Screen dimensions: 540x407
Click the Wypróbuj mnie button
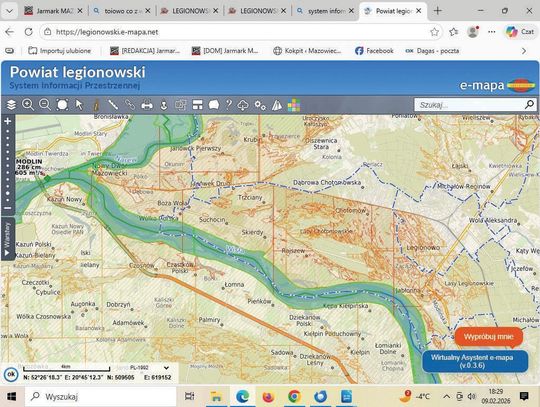[x=488, y=337]
